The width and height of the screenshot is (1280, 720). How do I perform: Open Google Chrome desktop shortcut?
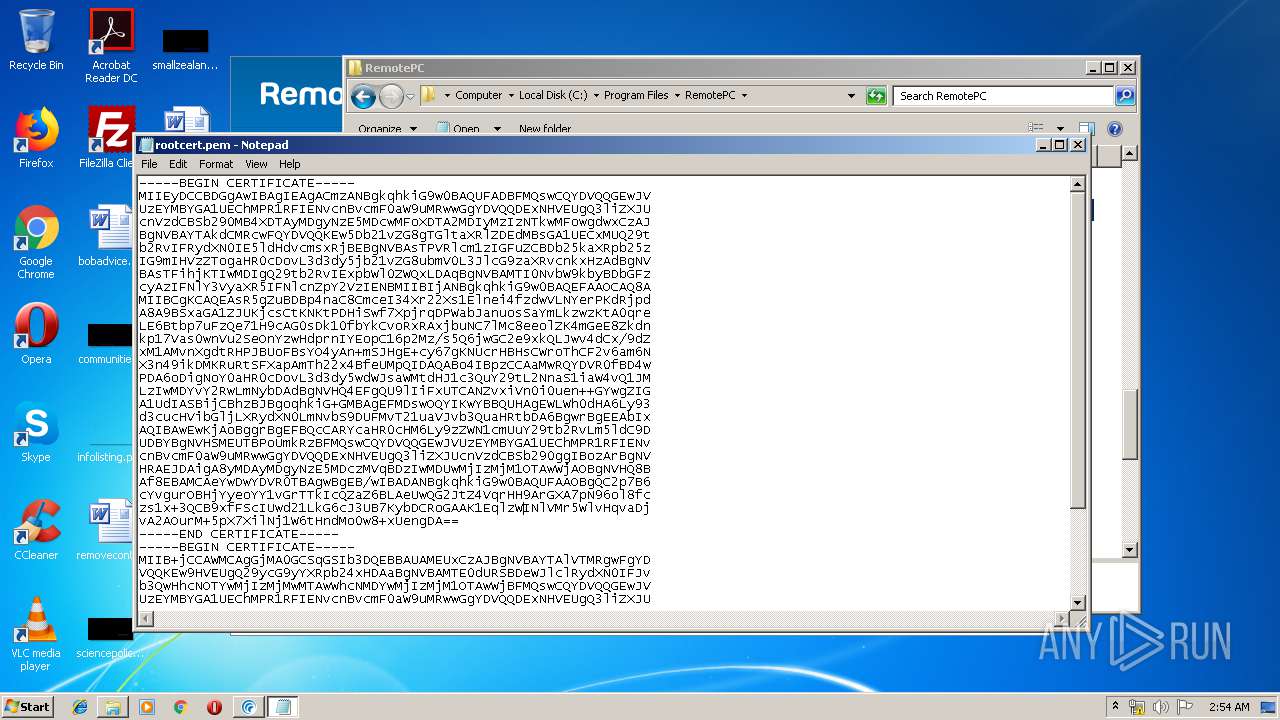point(36,242)
